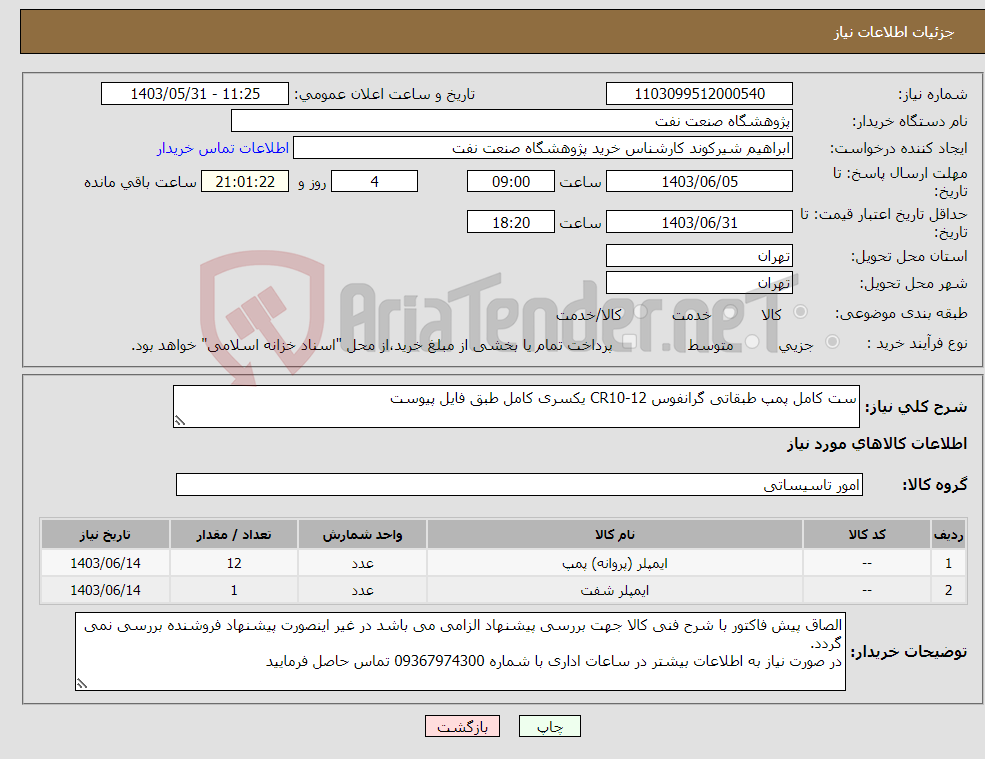
Task: Click unit cell عدد in row 1
Action: (362, 564)
